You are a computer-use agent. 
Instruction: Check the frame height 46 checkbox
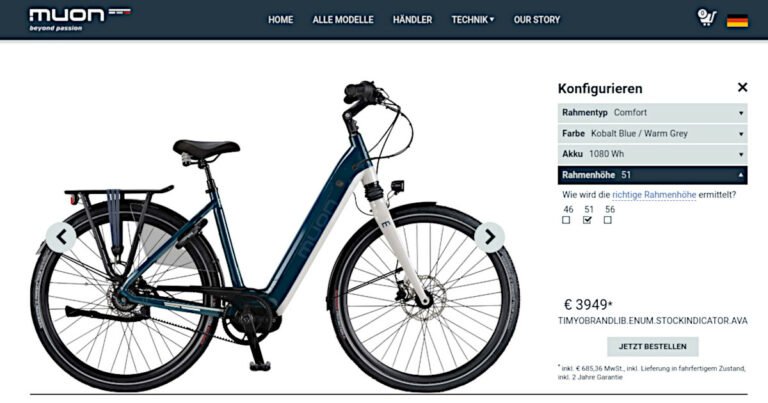(x=566, y=220)
